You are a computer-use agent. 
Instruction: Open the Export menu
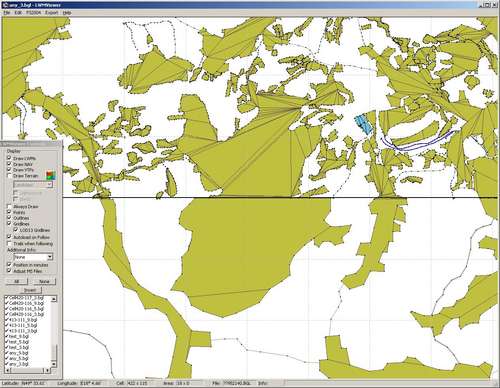click(x=52, y=13)
